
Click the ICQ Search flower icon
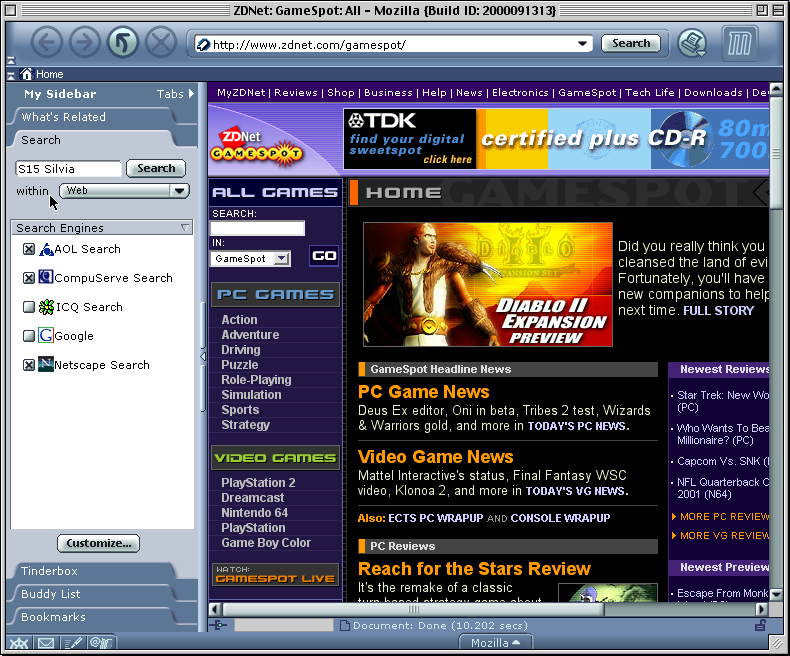(x=46, y=307)
